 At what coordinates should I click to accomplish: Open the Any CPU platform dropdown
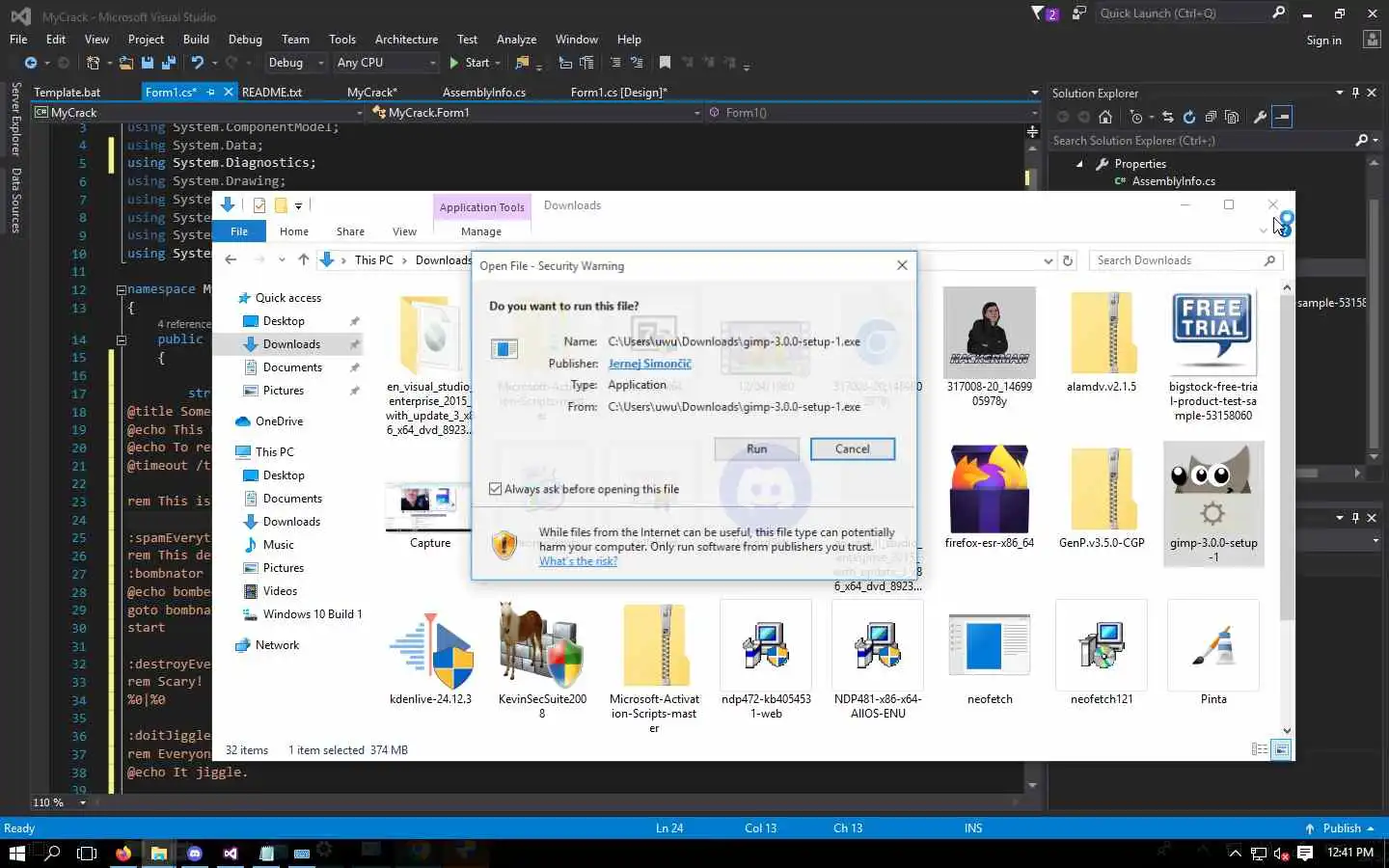(x=386, y=63)
